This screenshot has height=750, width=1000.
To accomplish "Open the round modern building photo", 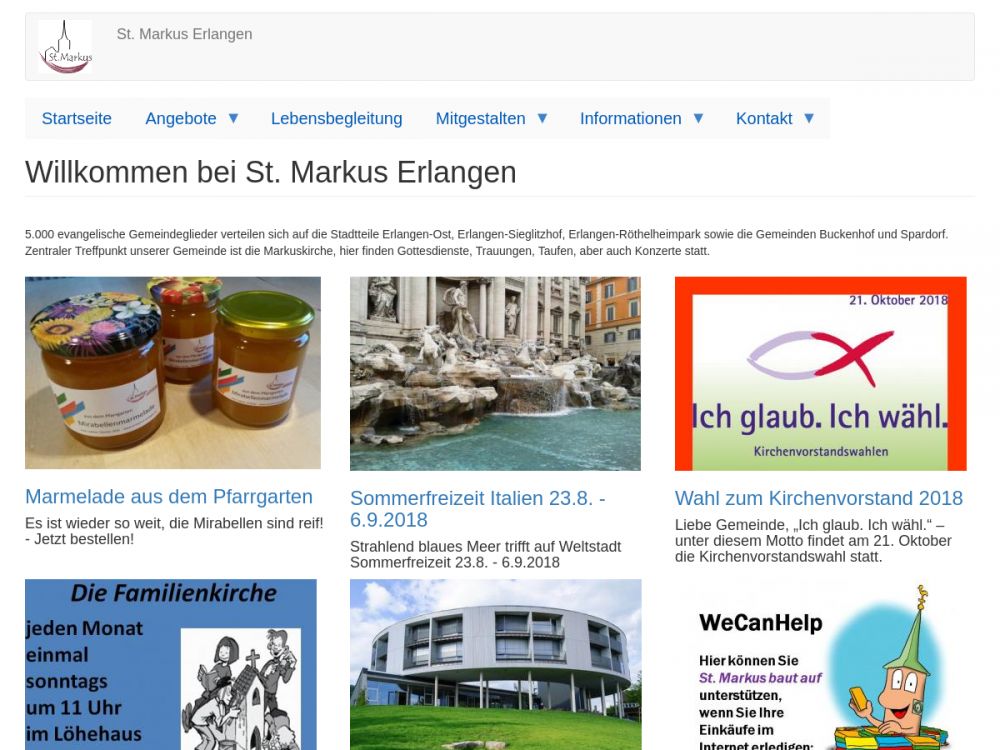I will 495,664.
